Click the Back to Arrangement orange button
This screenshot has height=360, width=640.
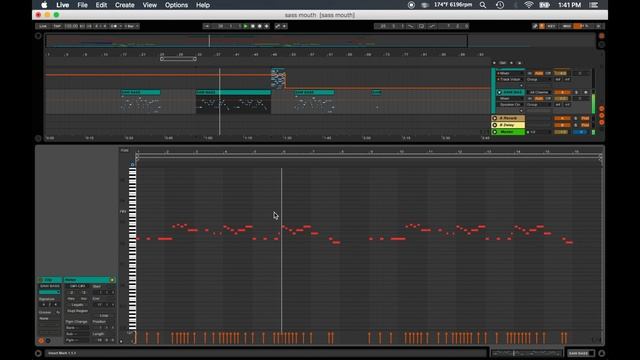(602, 36)
